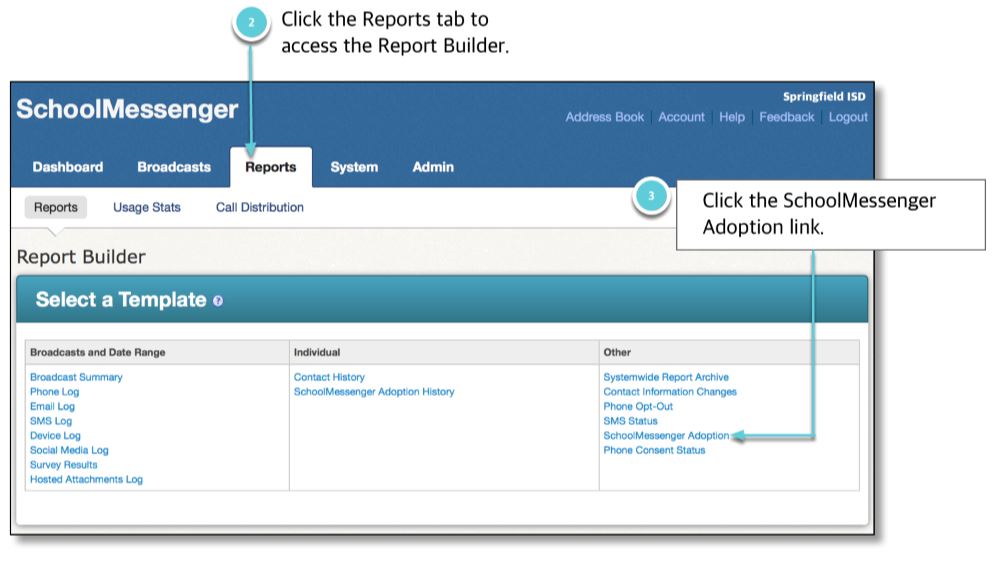Open the Account link
The height and width of the screenshot is (561, 996).
682,117
